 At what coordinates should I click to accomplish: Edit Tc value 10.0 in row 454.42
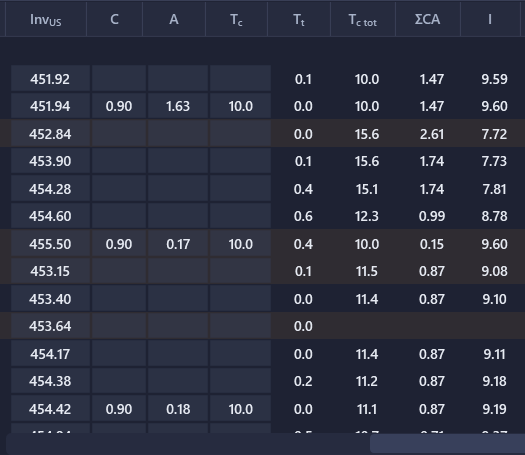(240, 408)
